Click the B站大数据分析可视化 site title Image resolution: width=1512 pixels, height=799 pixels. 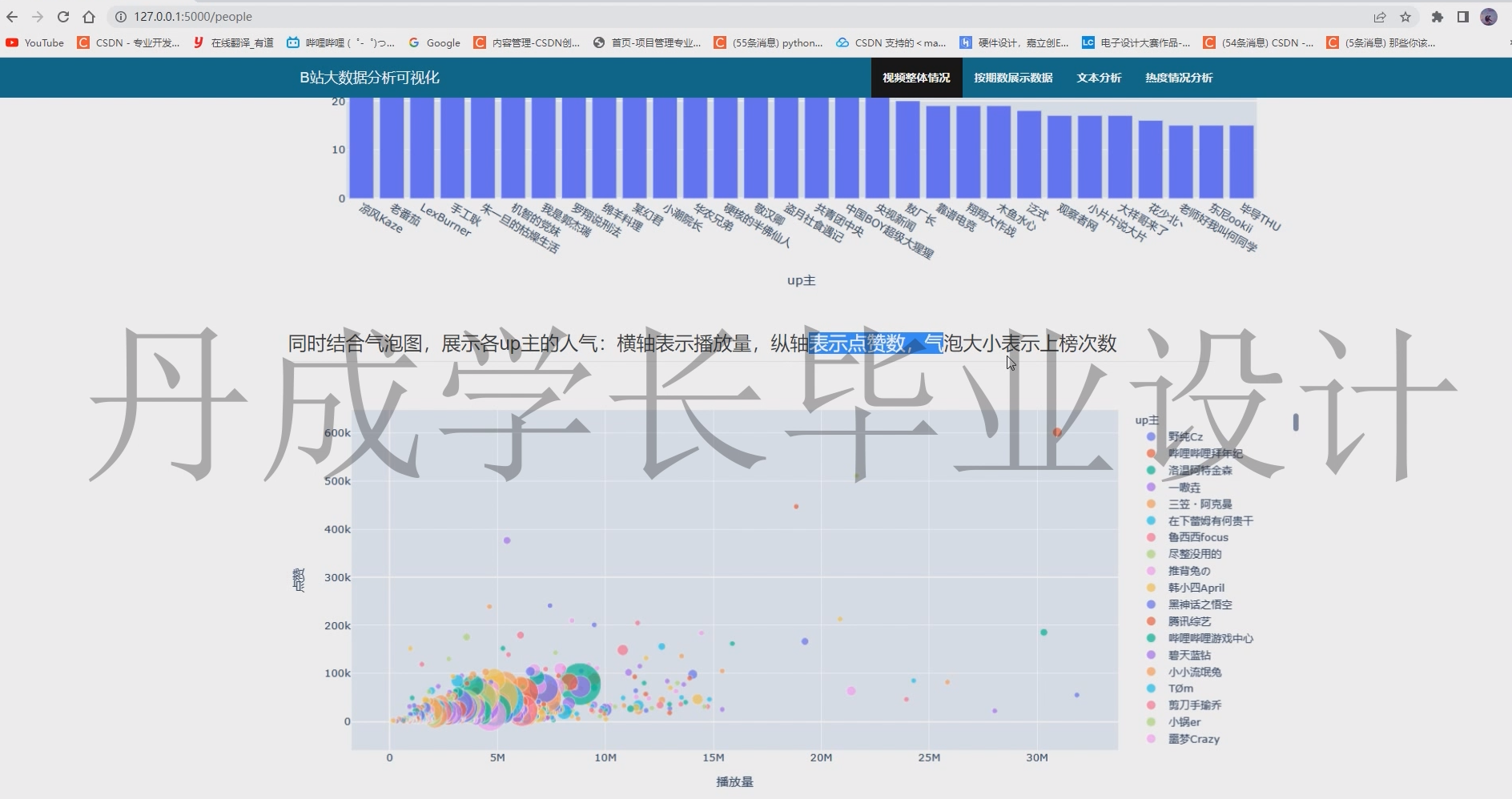(370, 78)
